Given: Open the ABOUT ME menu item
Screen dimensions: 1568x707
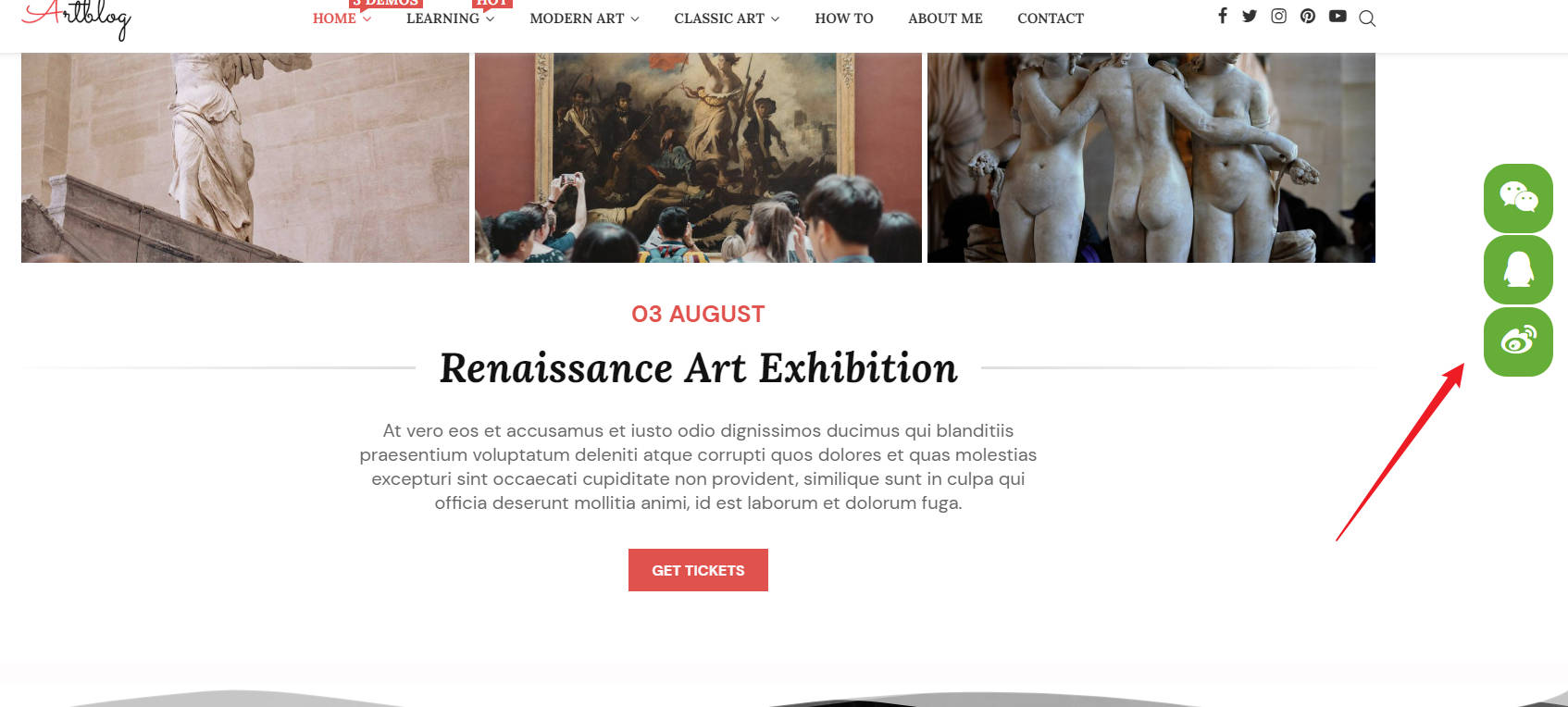Looking at the screenshot, I should tap(945, 19).
